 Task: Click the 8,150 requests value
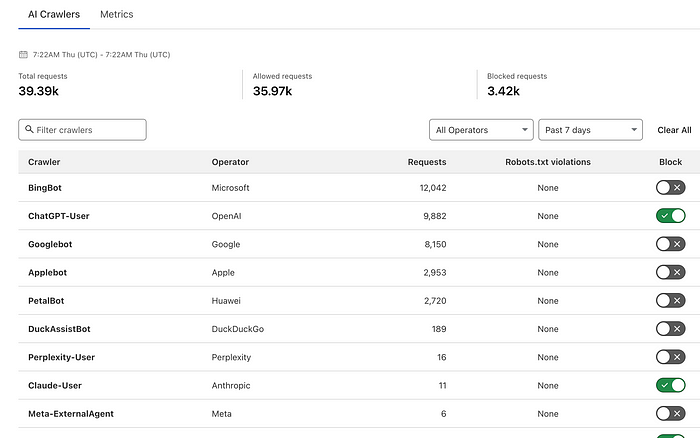(435, 244)
